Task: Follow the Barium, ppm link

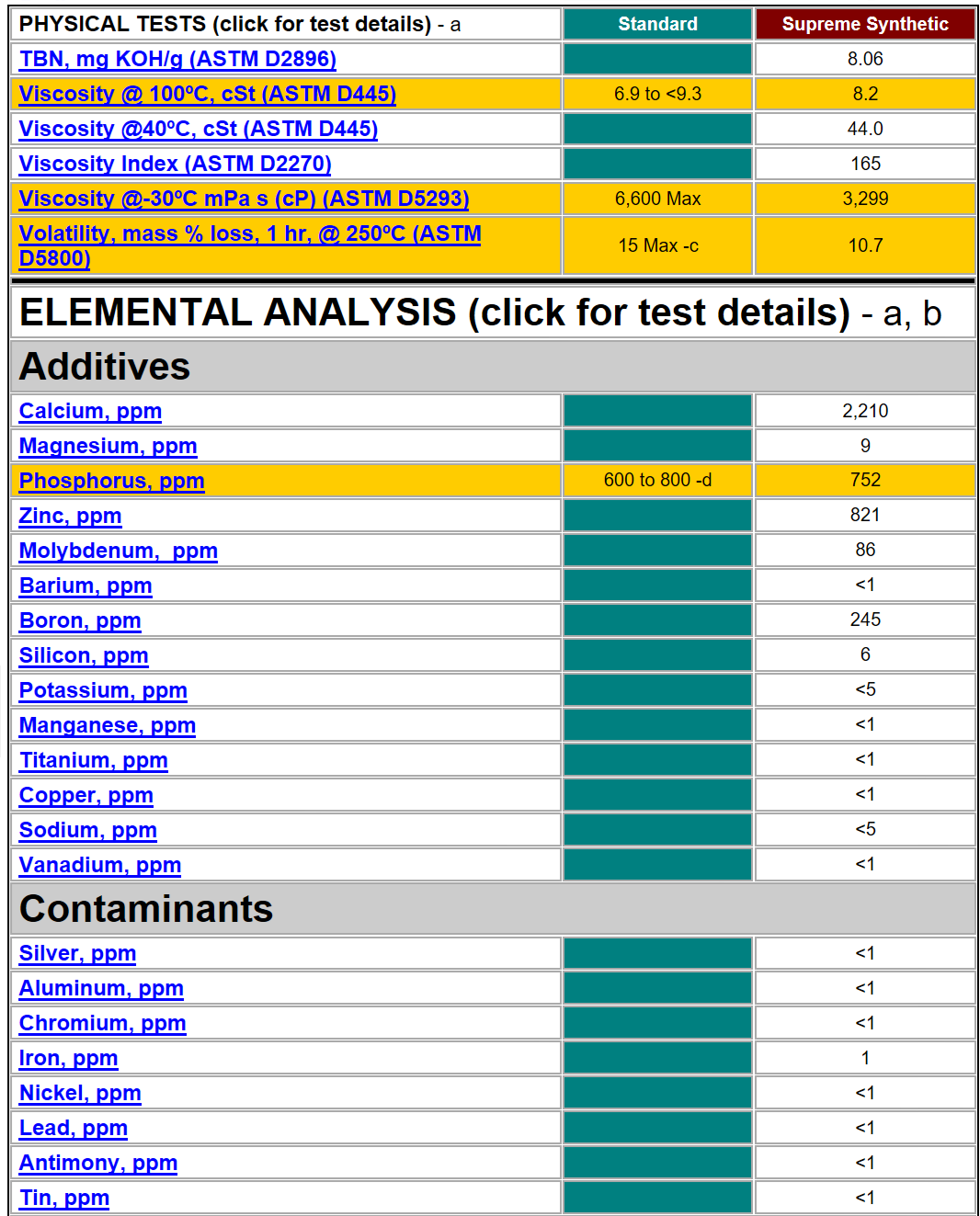Action: pyautogui.click(x=85, y=585)
